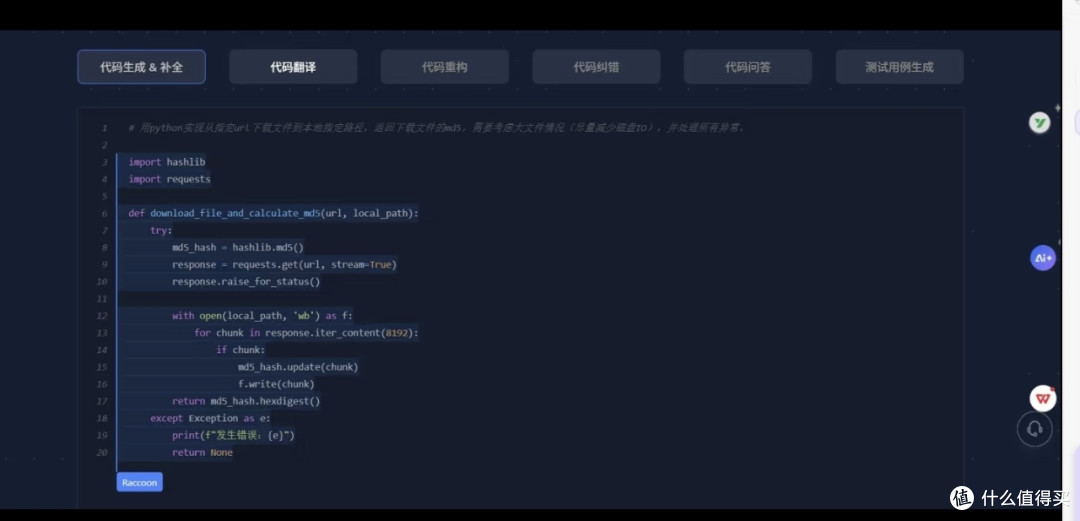The height and width of the screenshot is (521, 1080).
Task: Click the 'with open(local_path' line
Action: (x=262, y=316)
